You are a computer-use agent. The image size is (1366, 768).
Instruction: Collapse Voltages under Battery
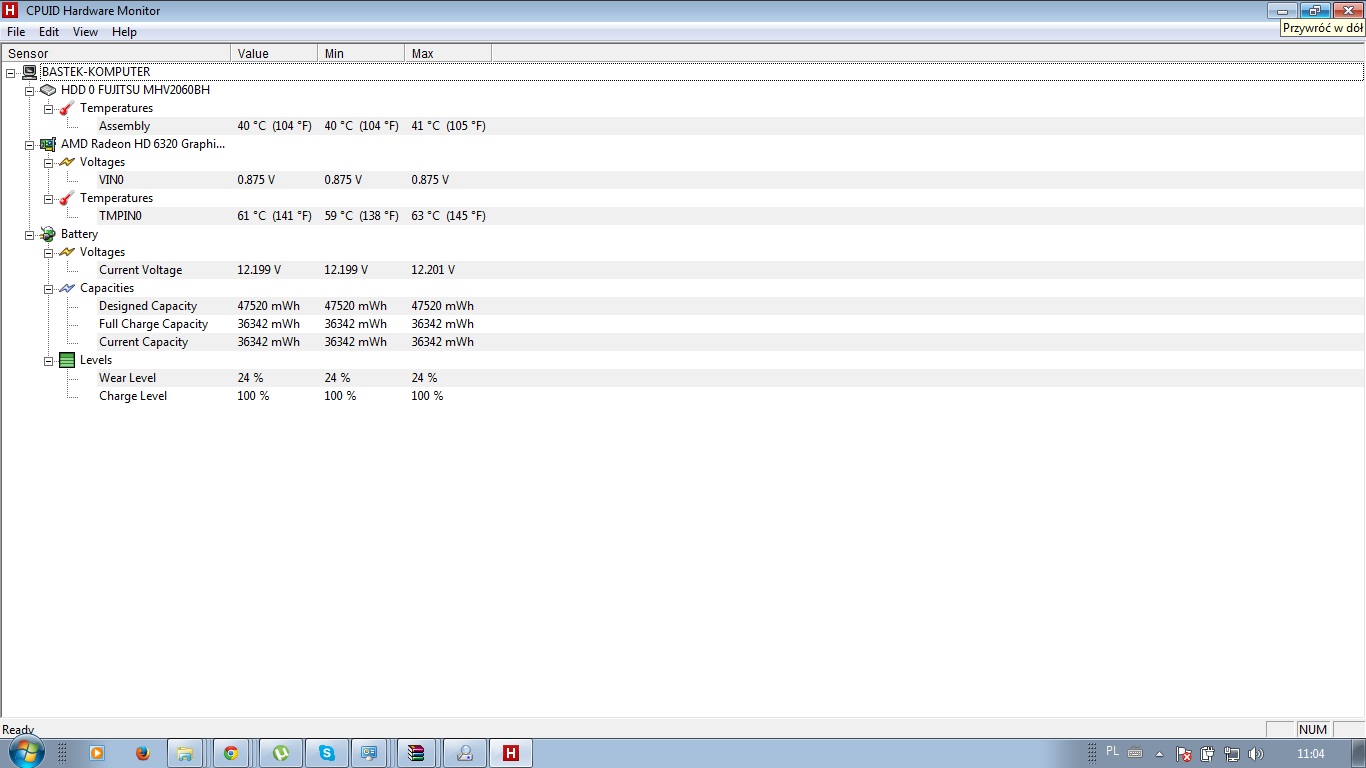click(49, 252)
